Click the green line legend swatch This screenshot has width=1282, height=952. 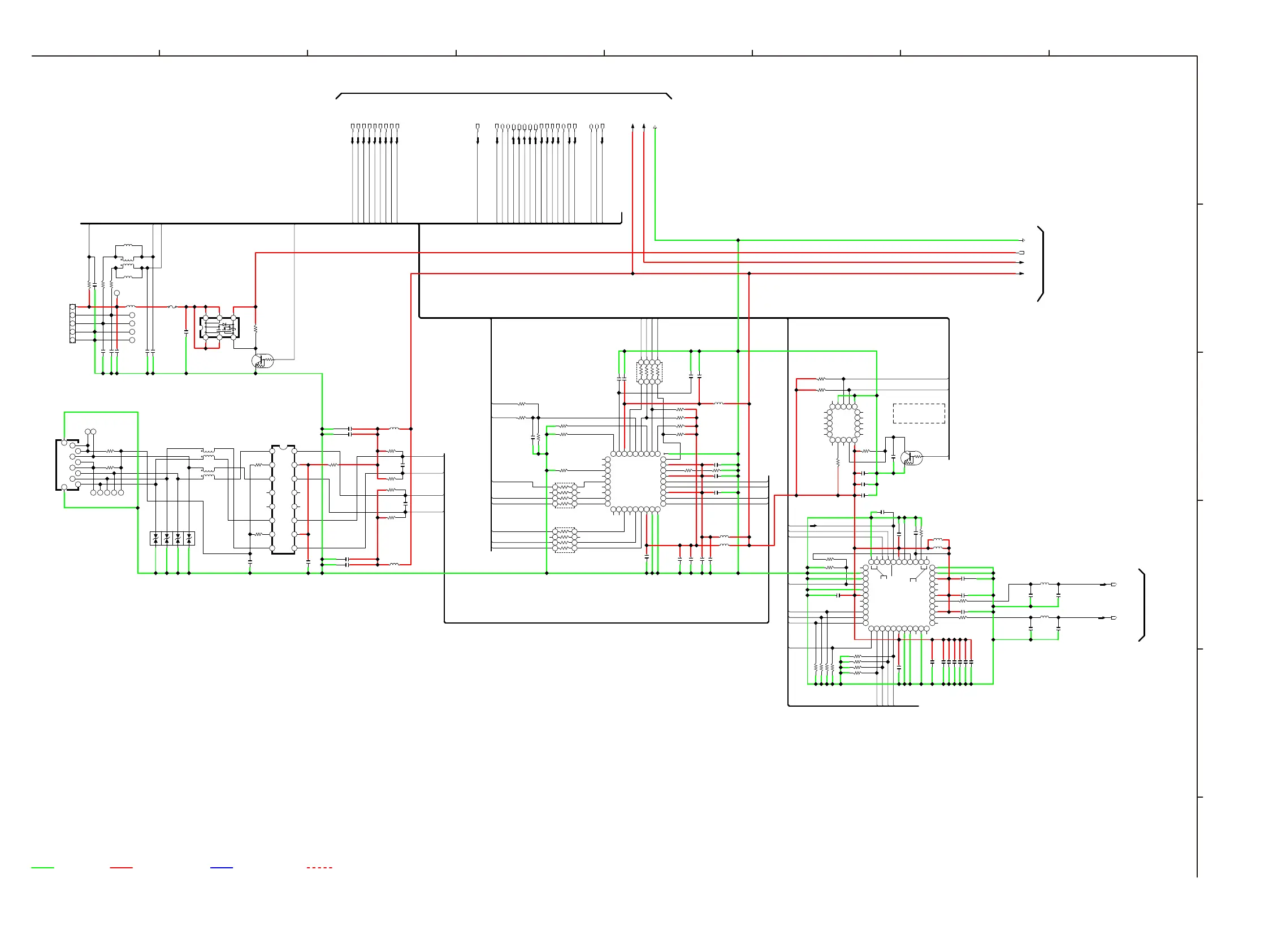(x=42, y=867)
